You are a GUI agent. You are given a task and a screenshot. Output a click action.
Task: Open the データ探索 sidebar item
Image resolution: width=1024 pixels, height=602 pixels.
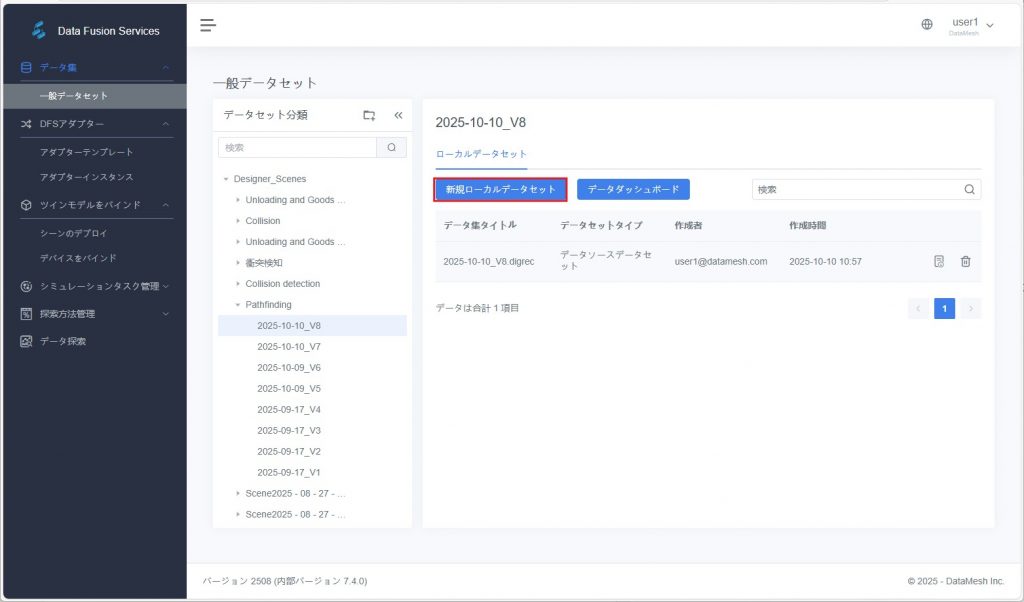62,341
